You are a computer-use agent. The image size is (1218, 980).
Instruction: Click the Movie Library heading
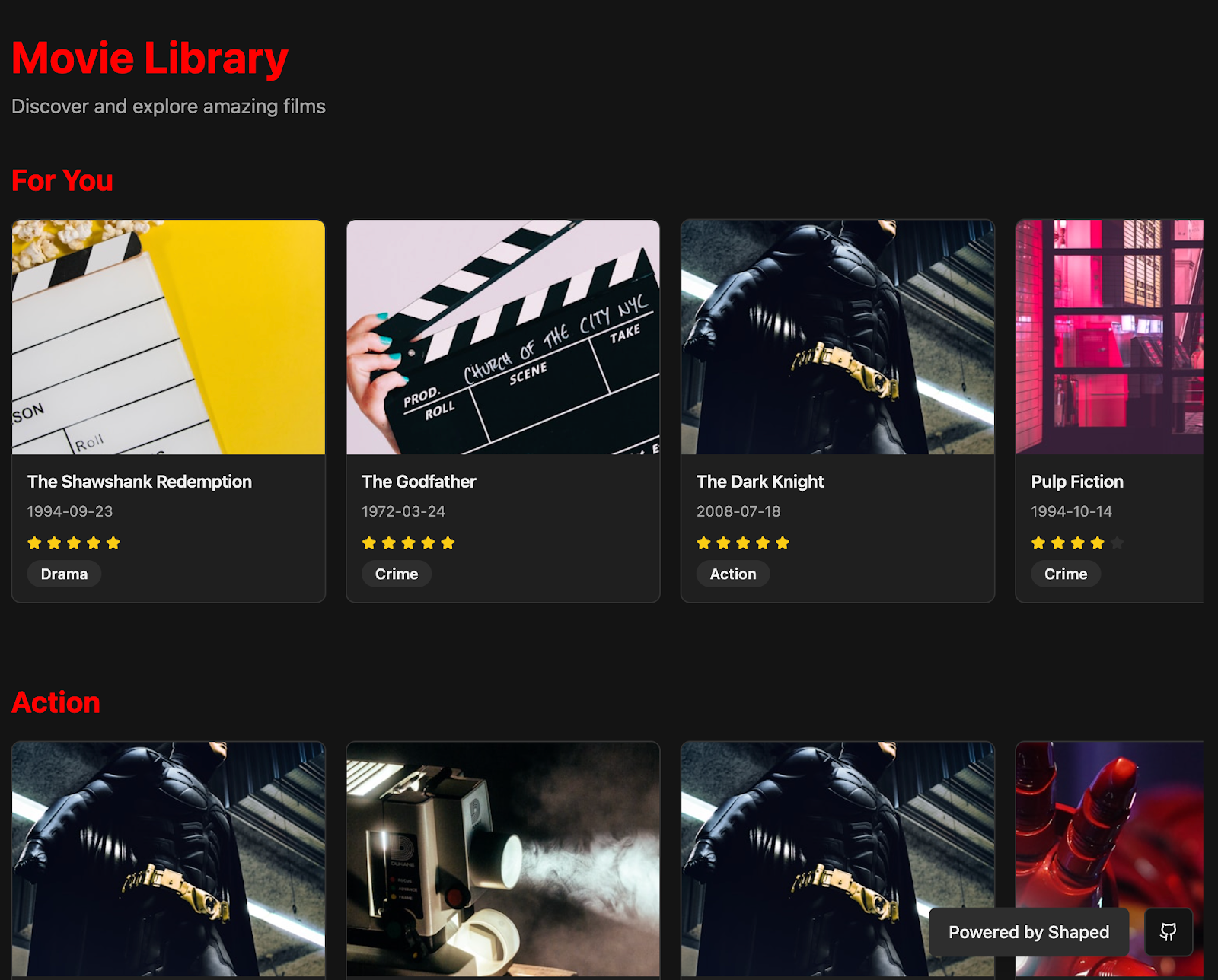149,59
